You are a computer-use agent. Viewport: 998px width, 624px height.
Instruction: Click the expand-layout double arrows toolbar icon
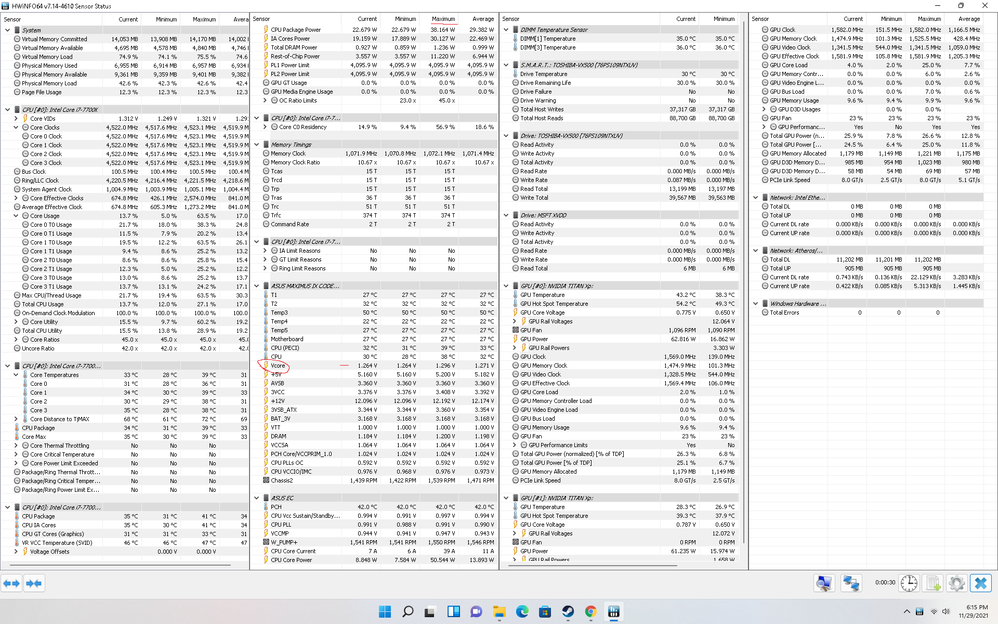tap(11, 583)
